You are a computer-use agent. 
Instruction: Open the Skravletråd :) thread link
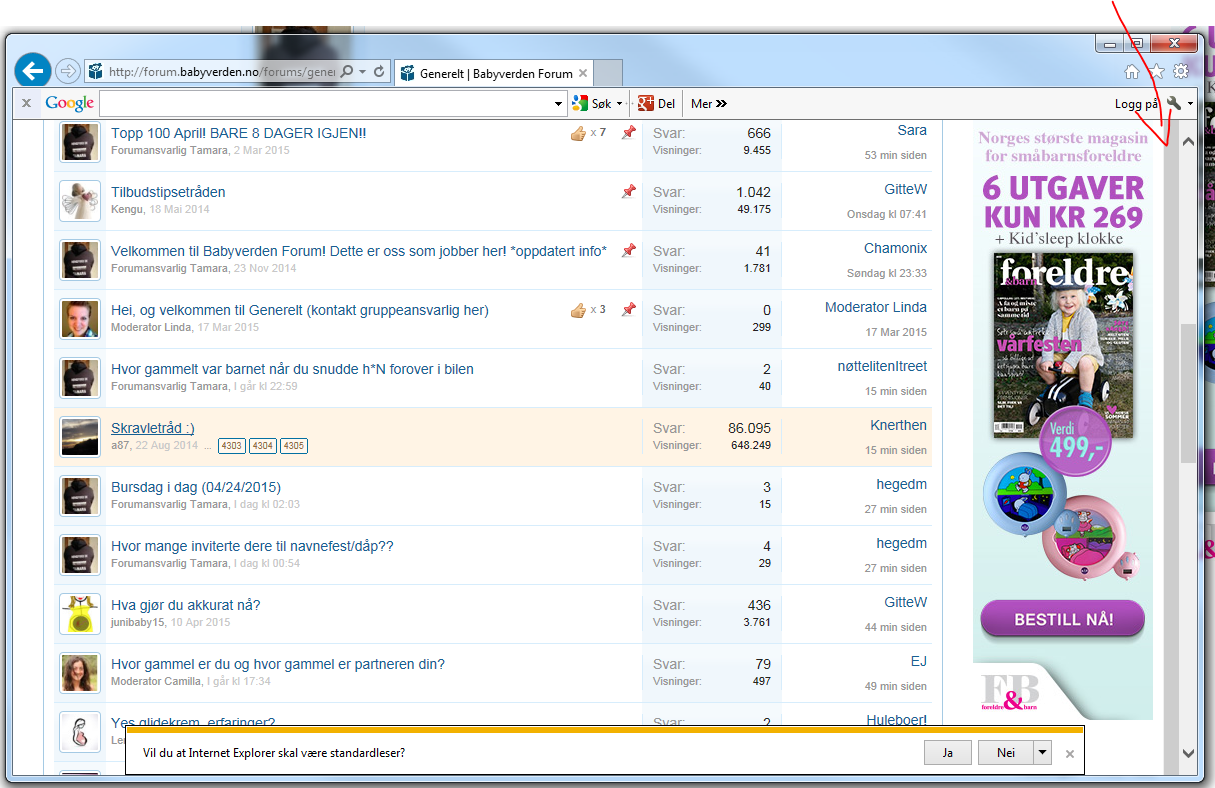click(x=153, y=428)
